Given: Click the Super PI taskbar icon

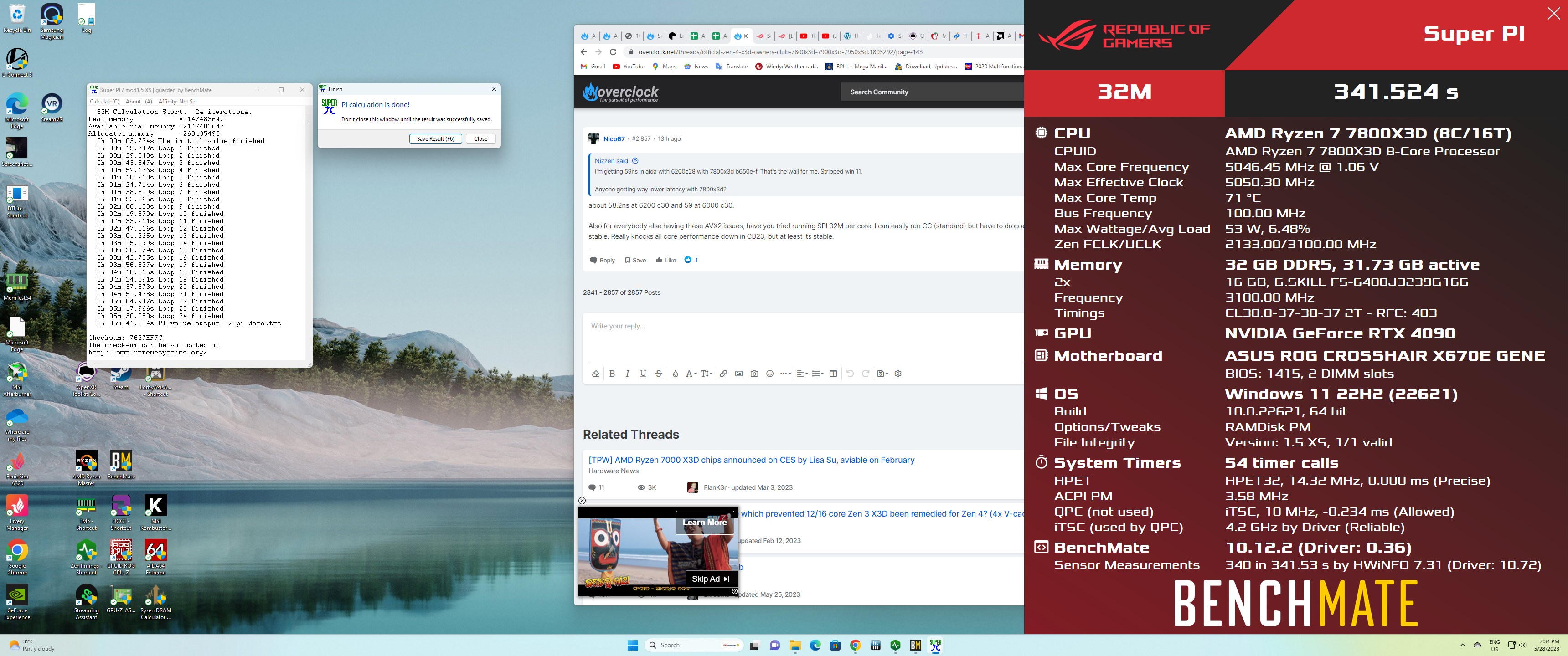Looking at the screenshot, I should coord(936,645).
